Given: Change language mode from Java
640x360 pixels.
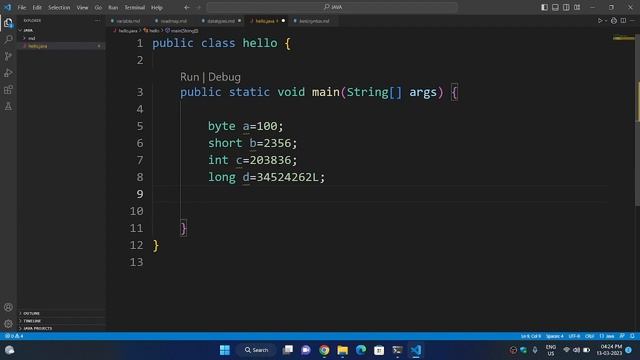Looking at the screenshot, I should click(607, 336).
